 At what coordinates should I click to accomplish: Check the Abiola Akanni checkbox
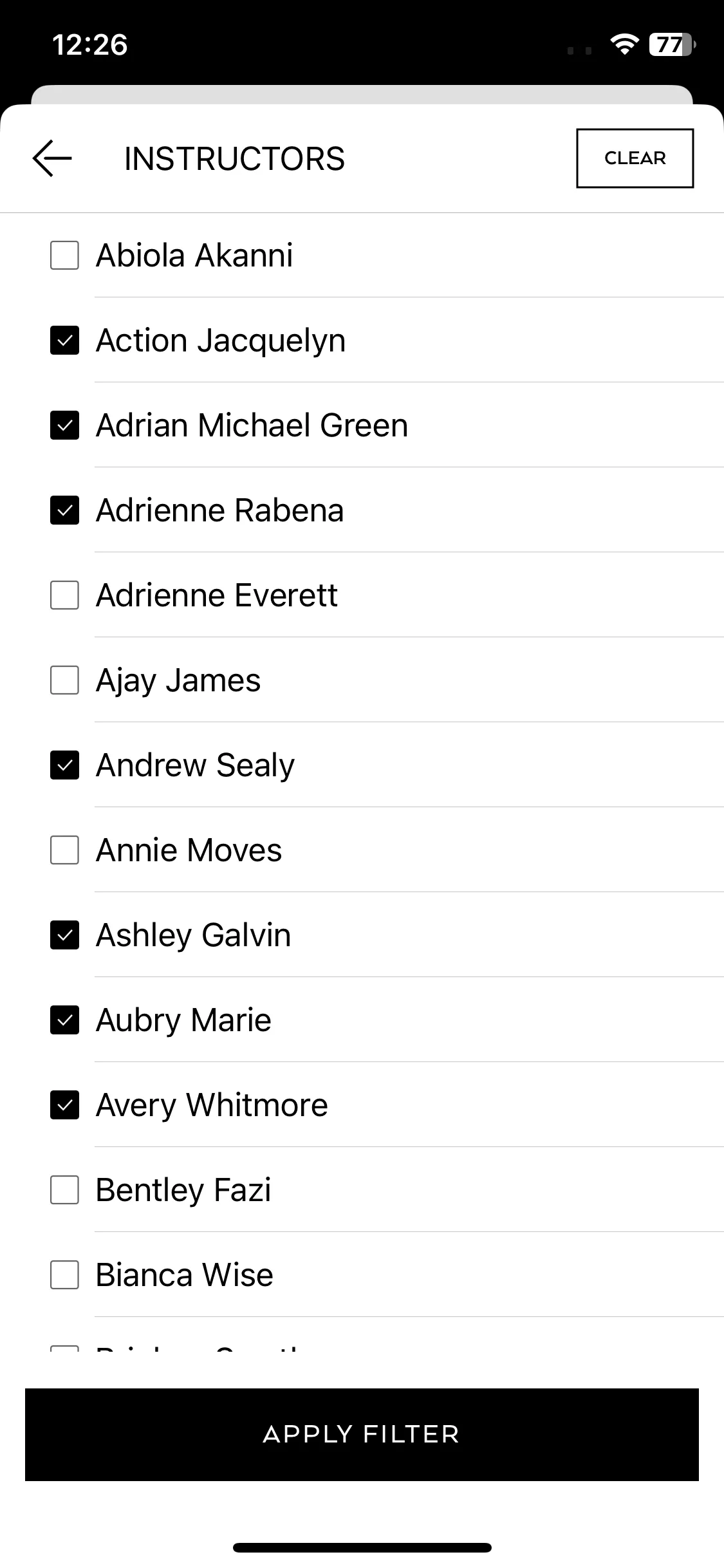pos(64,255)
